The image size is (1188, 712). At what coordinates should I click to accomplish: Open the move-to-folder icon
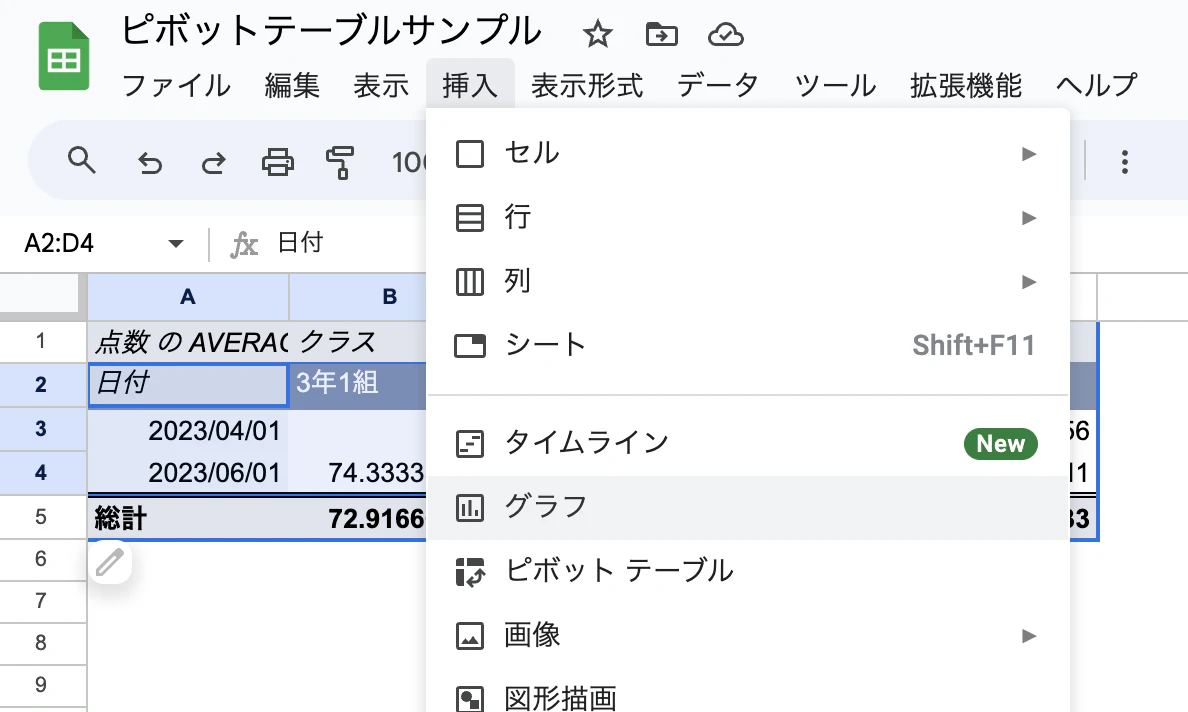(661, 33)
